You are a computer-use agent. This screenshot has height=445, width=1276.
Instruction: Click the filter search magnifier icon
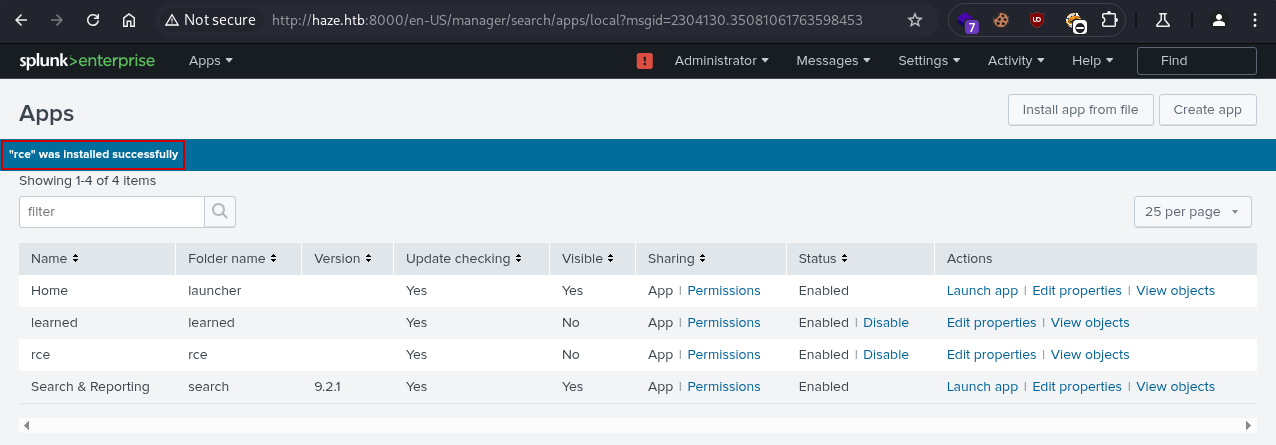tap(220, 212)
